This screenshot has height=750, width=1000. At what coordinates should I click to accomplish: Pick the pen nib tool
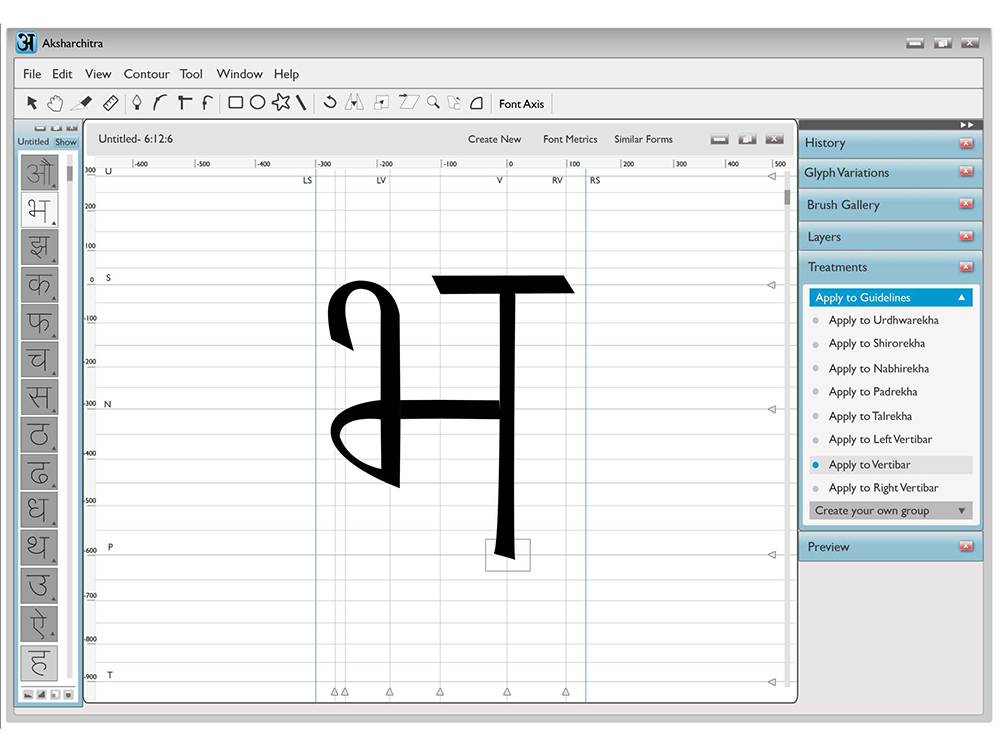136,103
